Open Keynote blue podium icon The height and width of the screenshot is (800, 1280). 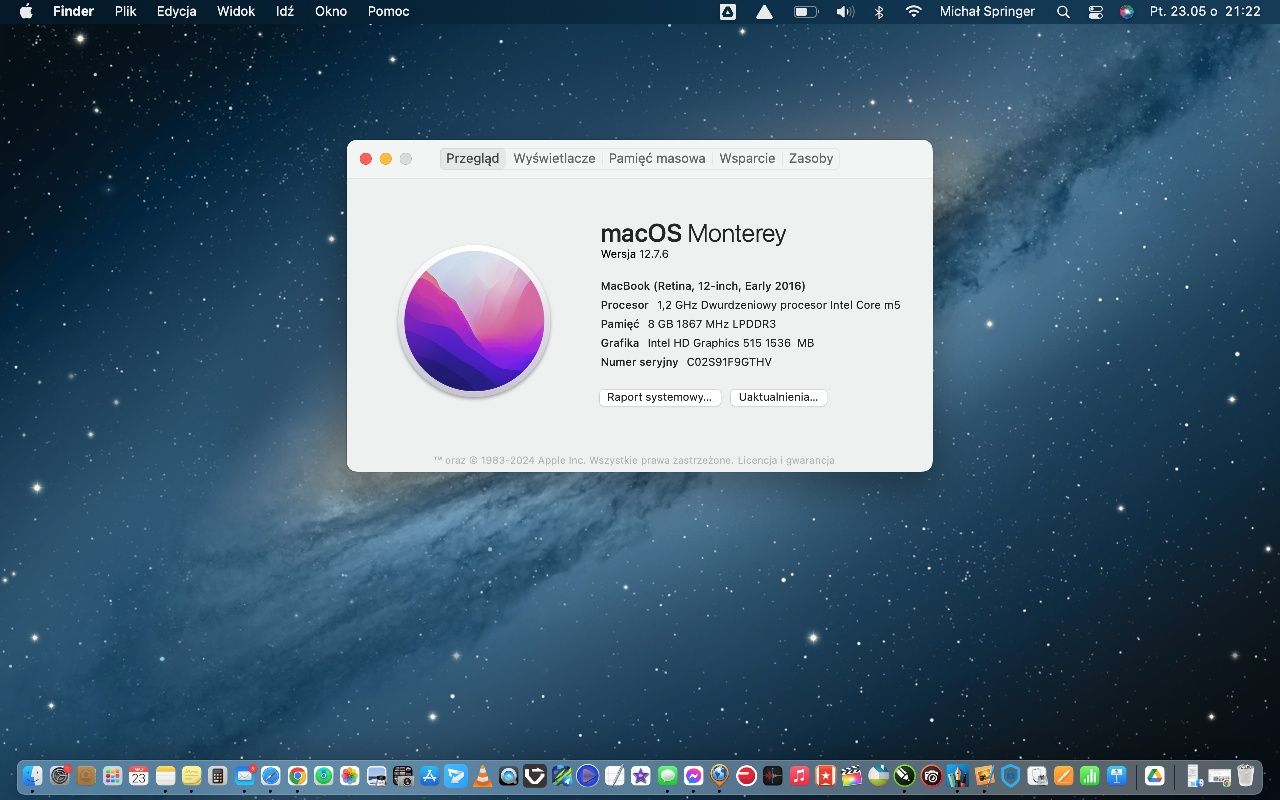coord(1116,775)
